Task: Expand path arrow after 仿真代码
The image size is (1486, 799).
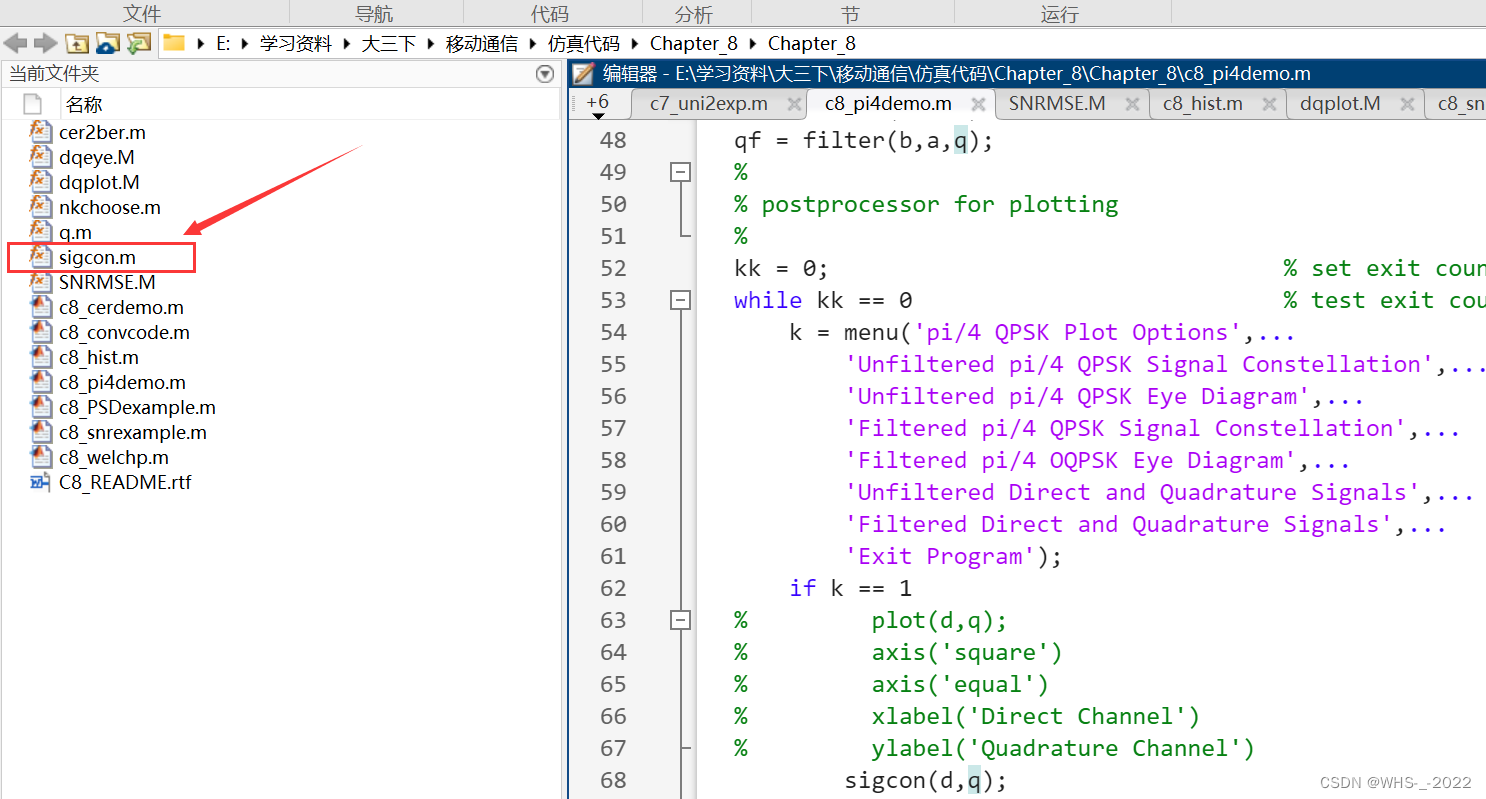Action: tap(636, 44)
